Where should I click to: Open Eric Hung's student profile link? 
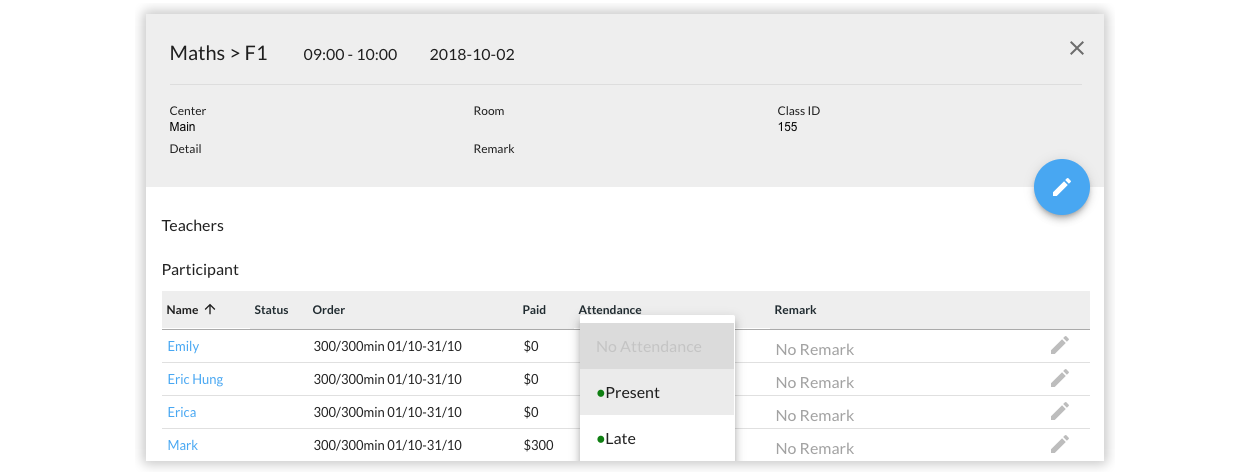click(195, 379)
